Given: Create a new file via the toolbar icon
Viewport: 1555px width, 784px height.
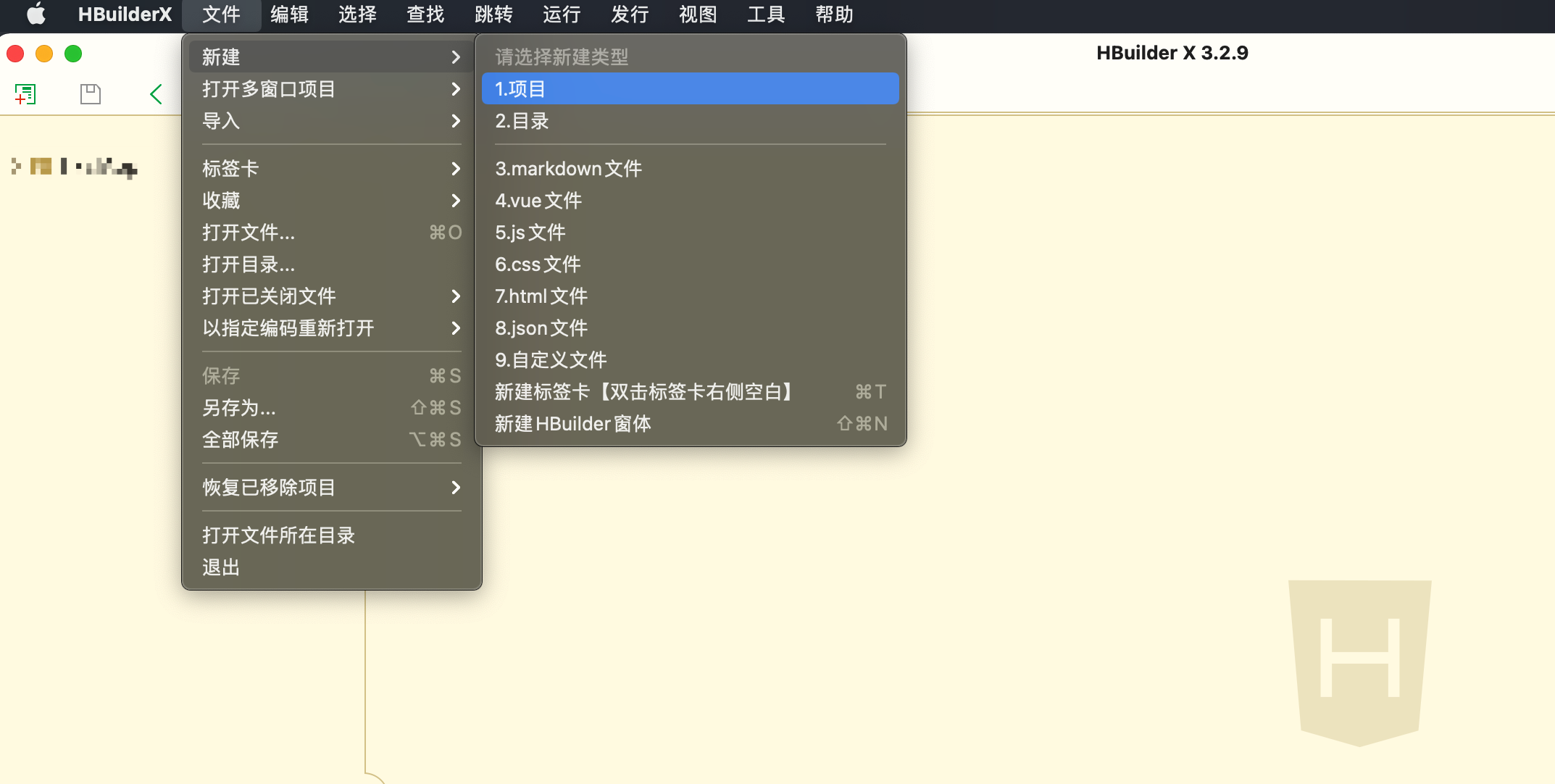Looking at the screenshot, I should (x=25, y=93).
